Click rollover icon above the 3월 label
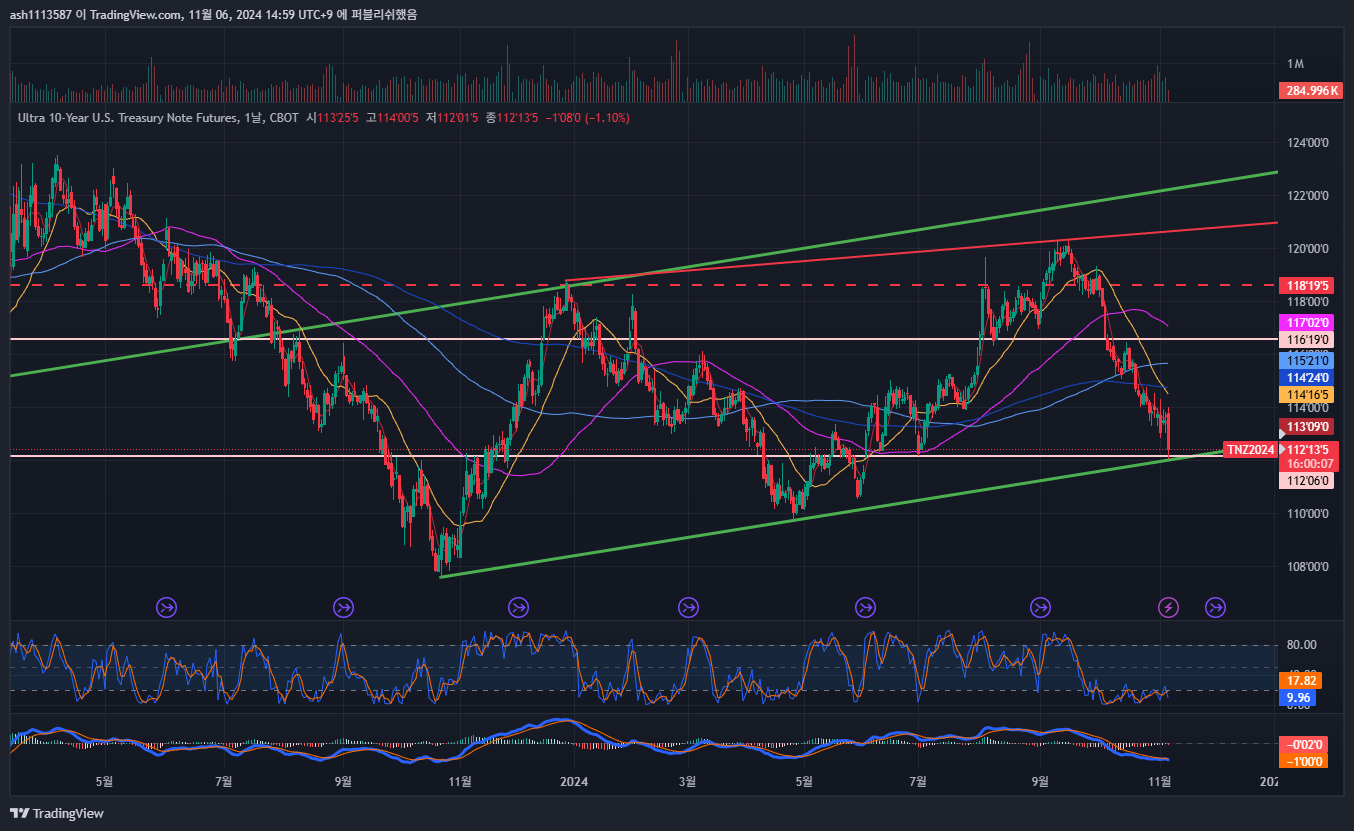Image resolution: width=1354 pixels, height=831 pixels. [x=688, y=607]
